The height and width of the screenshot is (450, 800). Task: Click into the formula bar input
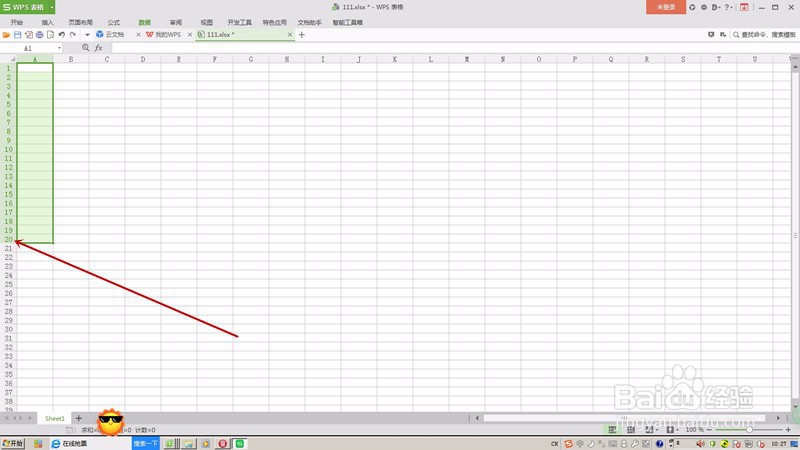coord(454,48)
